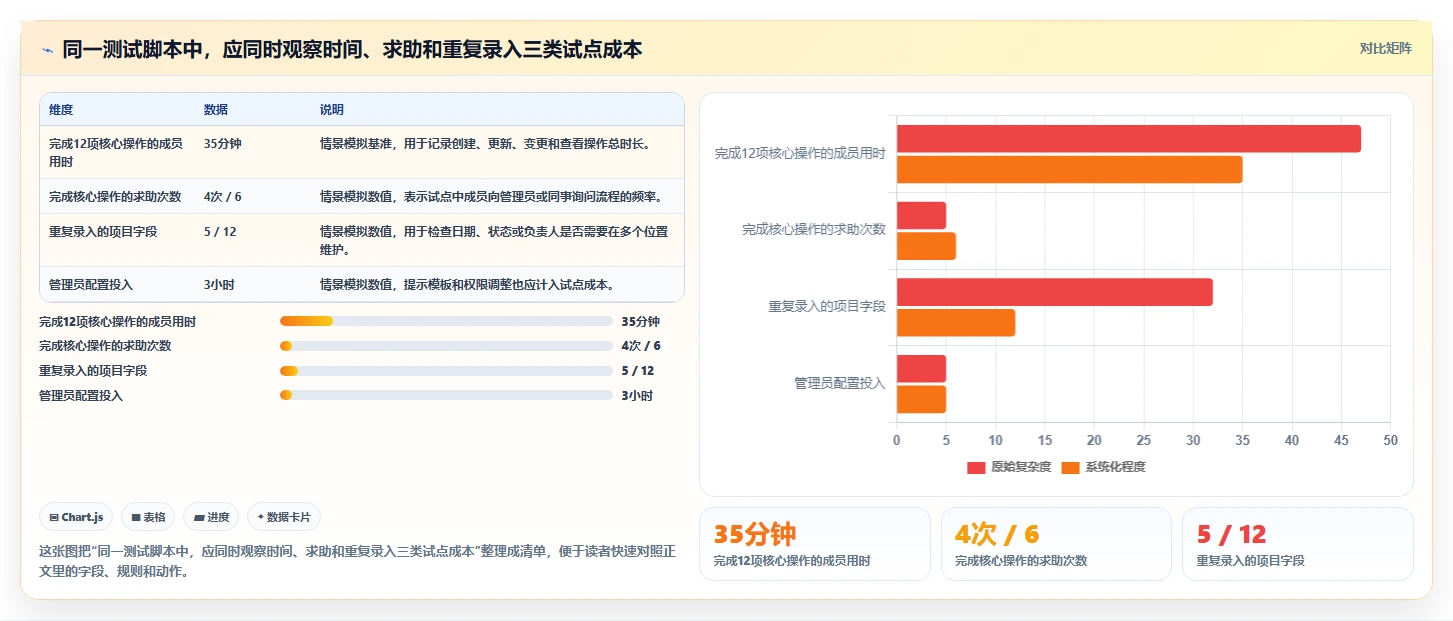Click table row label 重复录入的项目字段
This screenshot has height=621, width=1453.
tap(103, 231)
